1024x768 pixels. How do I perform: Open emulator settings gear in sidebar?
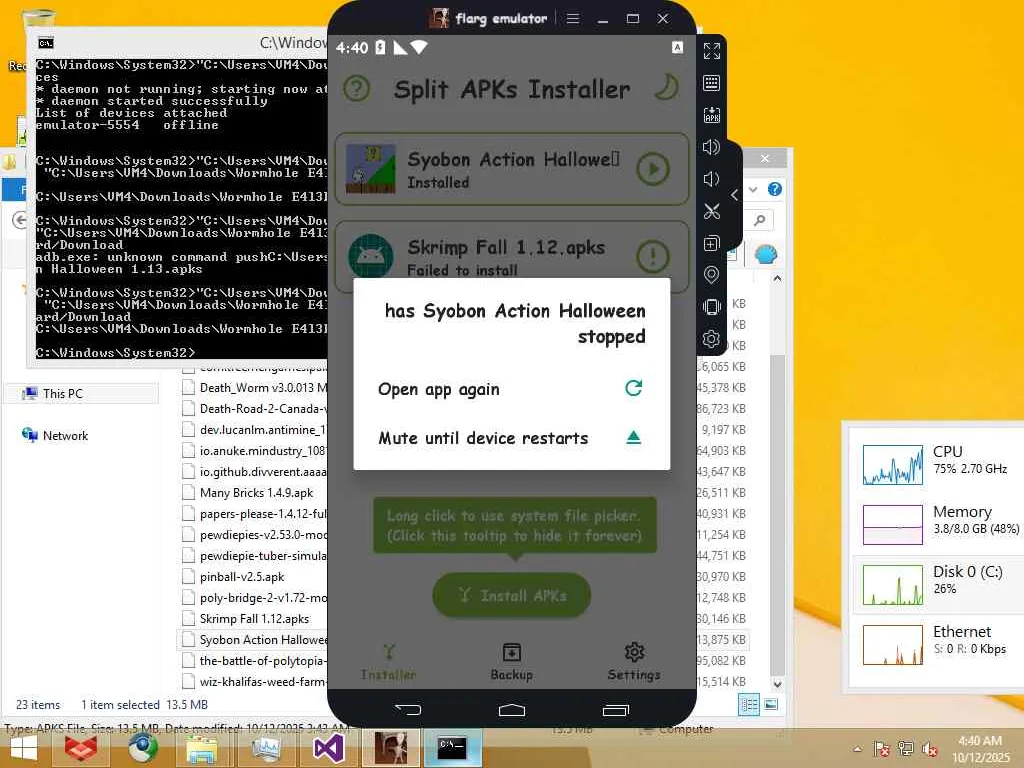click(x=711, y=339)
